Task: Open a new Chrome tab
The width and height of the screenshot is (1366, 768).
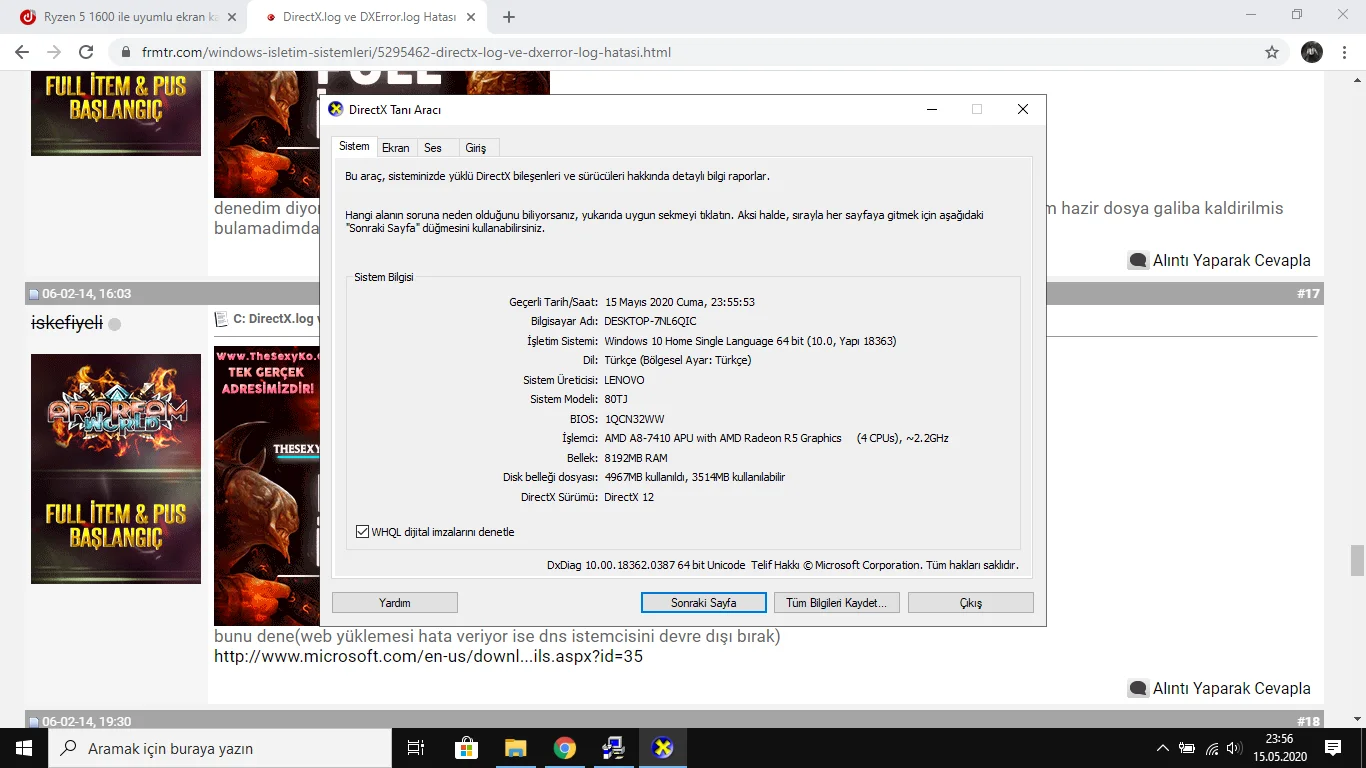Action: click(x=509, y=17)
